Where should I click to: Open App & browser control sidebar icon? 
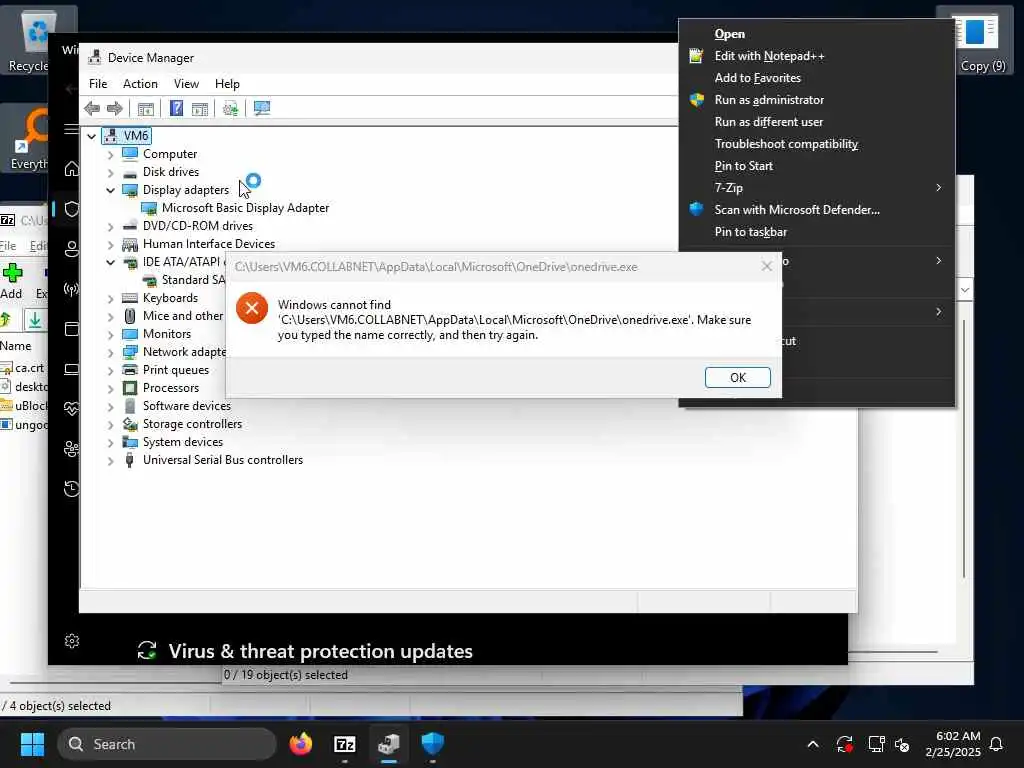[72, 328]
